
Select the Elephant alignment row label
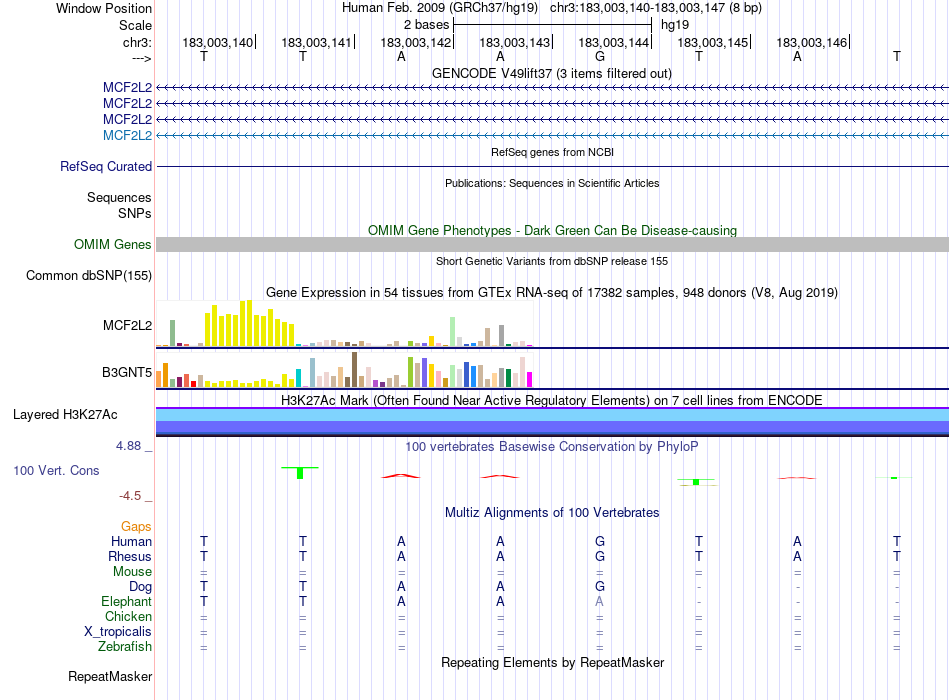(x=126, y=601)
